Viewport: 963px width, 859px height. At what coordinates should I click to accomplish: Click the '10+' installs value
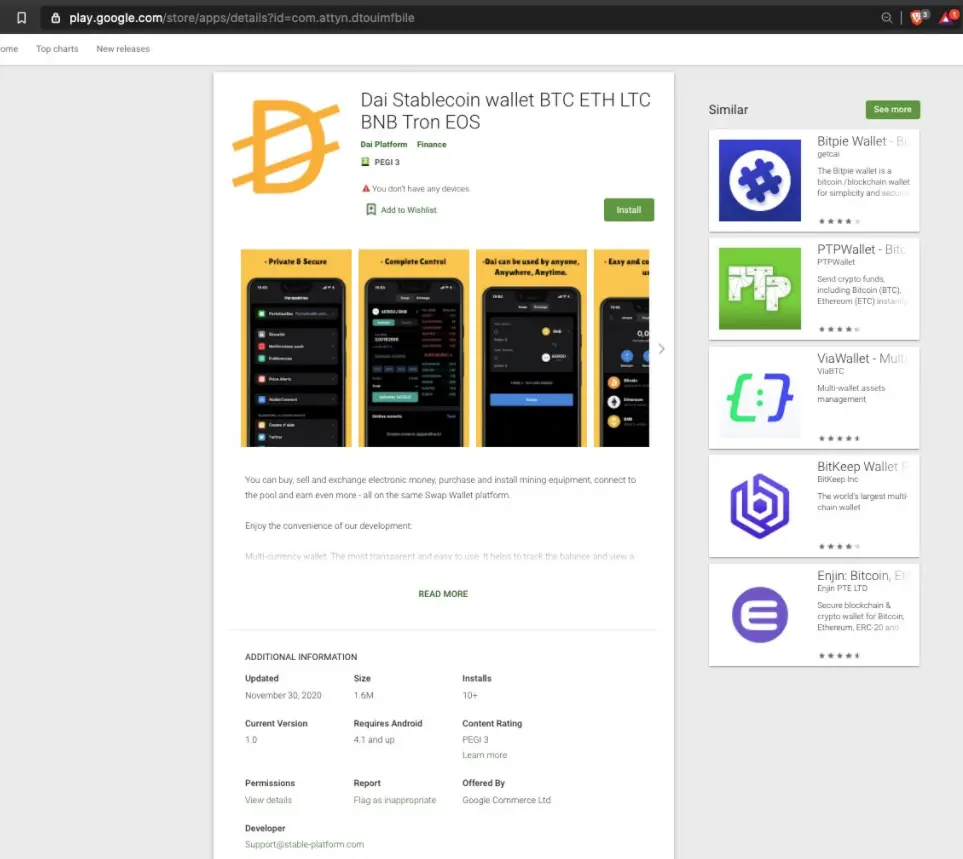[x=470, y=695]
